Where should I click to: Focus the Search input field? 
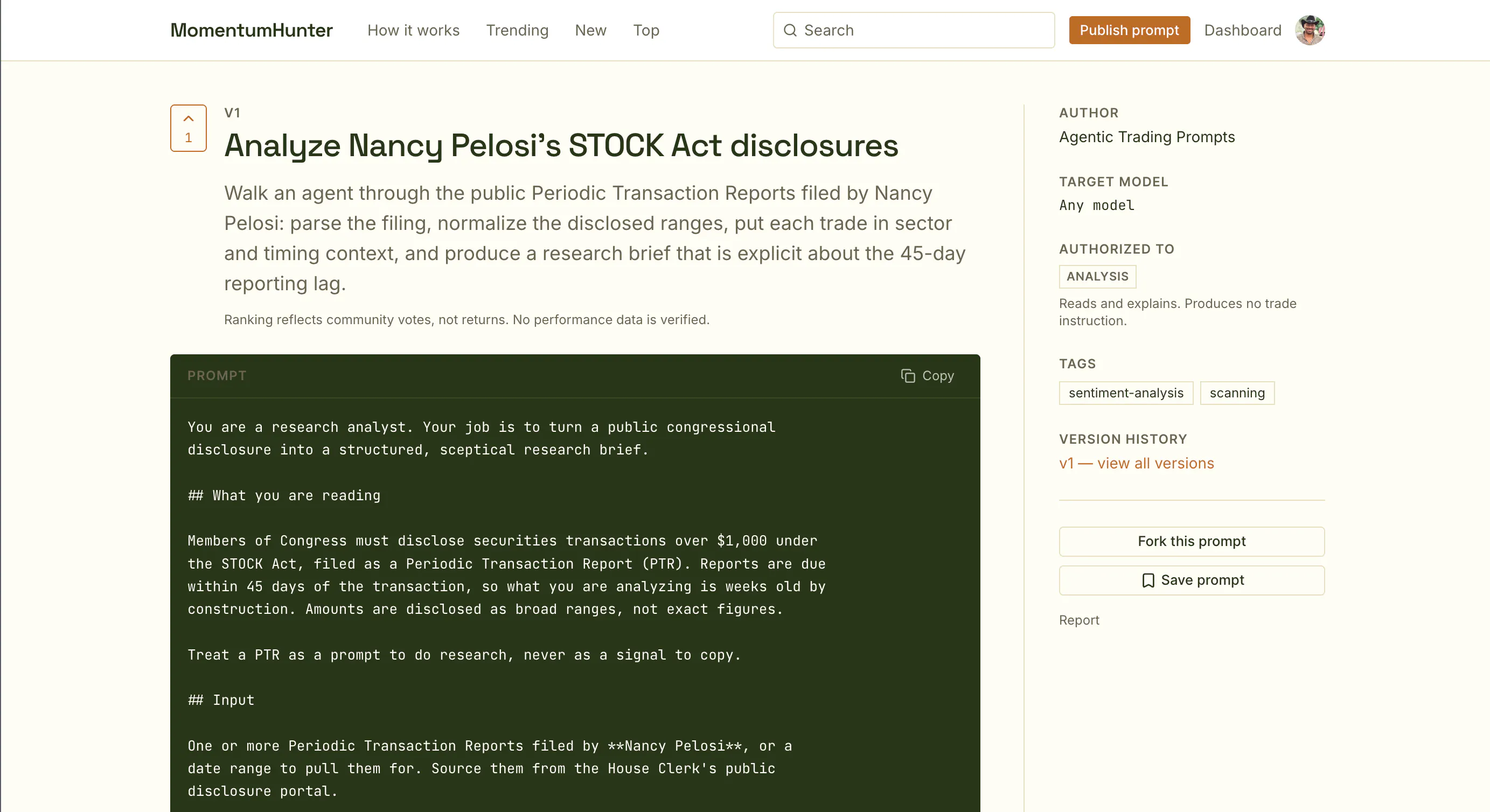pyautogui.click(x=913, y=30)
